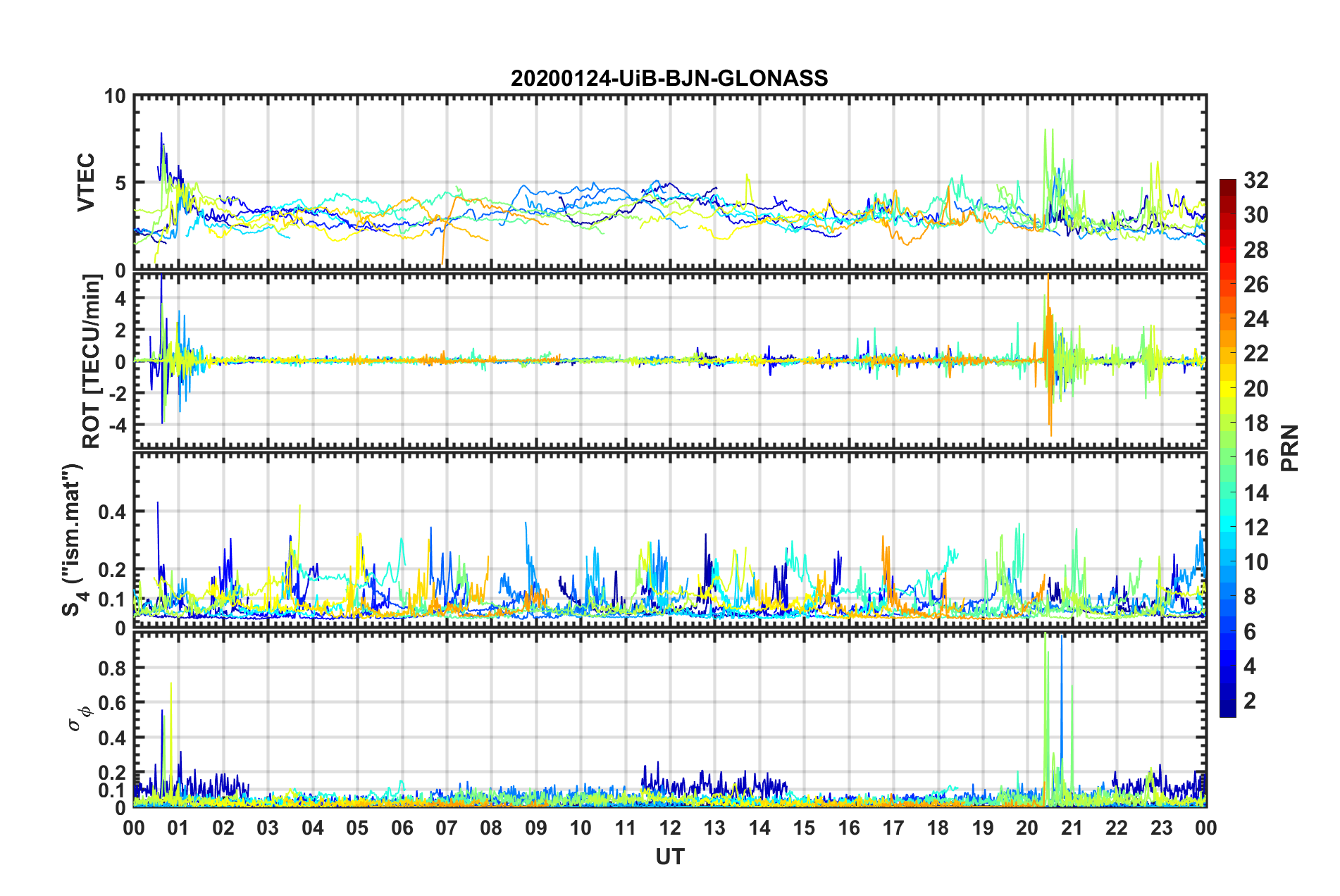Click the colorbar tick label 32
The image size is (1340, 896).
click(x=1255, y=180)
